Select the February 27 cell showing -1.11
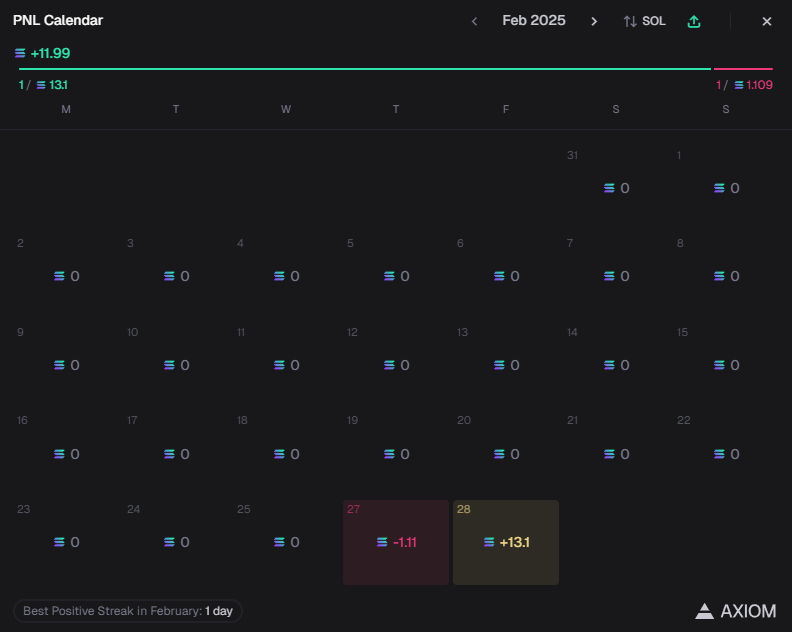 click(x=396, y=542)
